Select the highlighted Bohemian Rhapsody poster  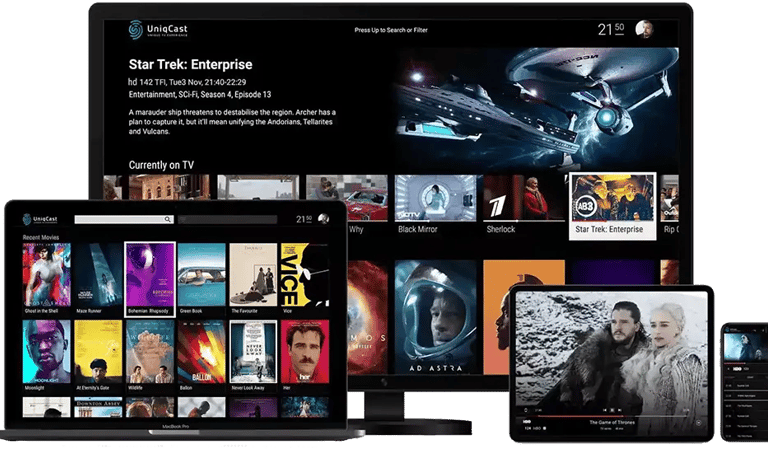150,279
